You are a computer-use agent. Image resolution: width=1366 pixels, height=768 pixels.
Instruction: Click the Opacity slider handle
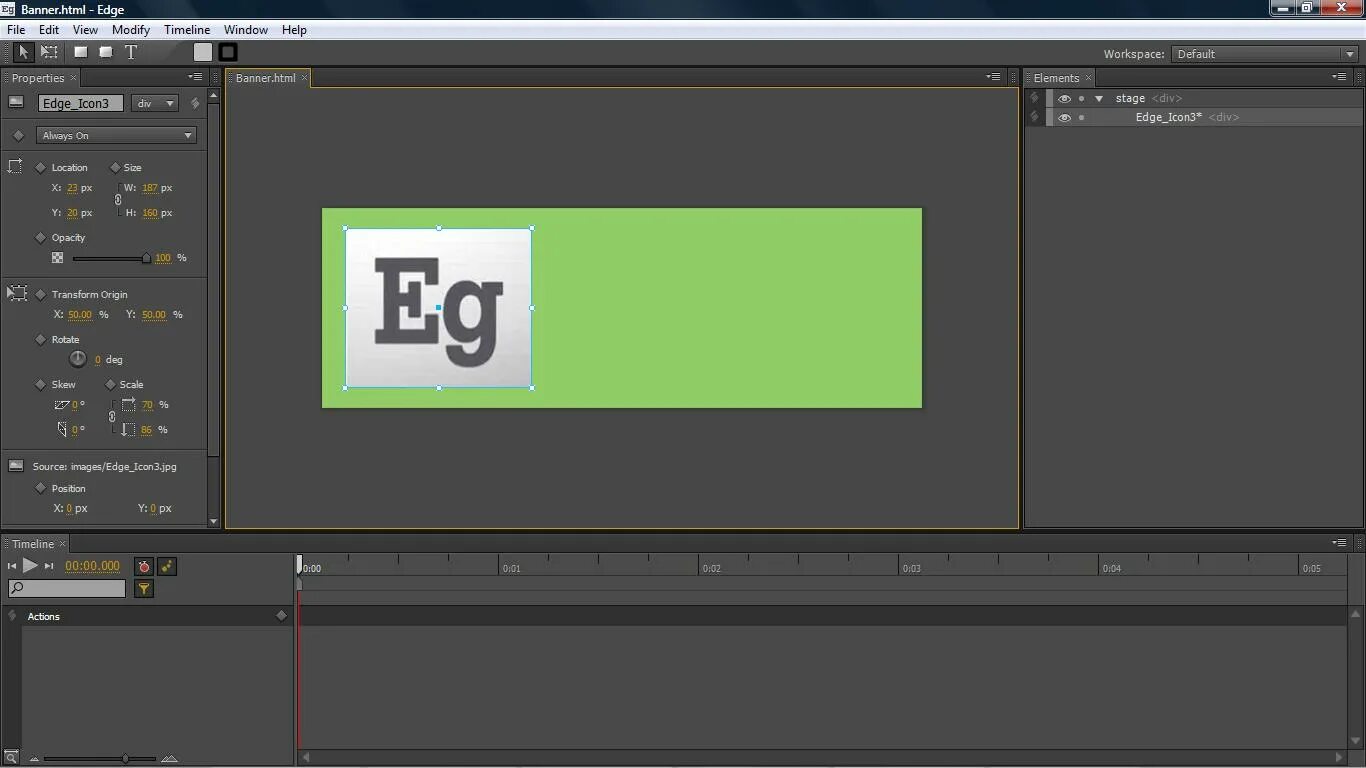[x=146, y=258]
